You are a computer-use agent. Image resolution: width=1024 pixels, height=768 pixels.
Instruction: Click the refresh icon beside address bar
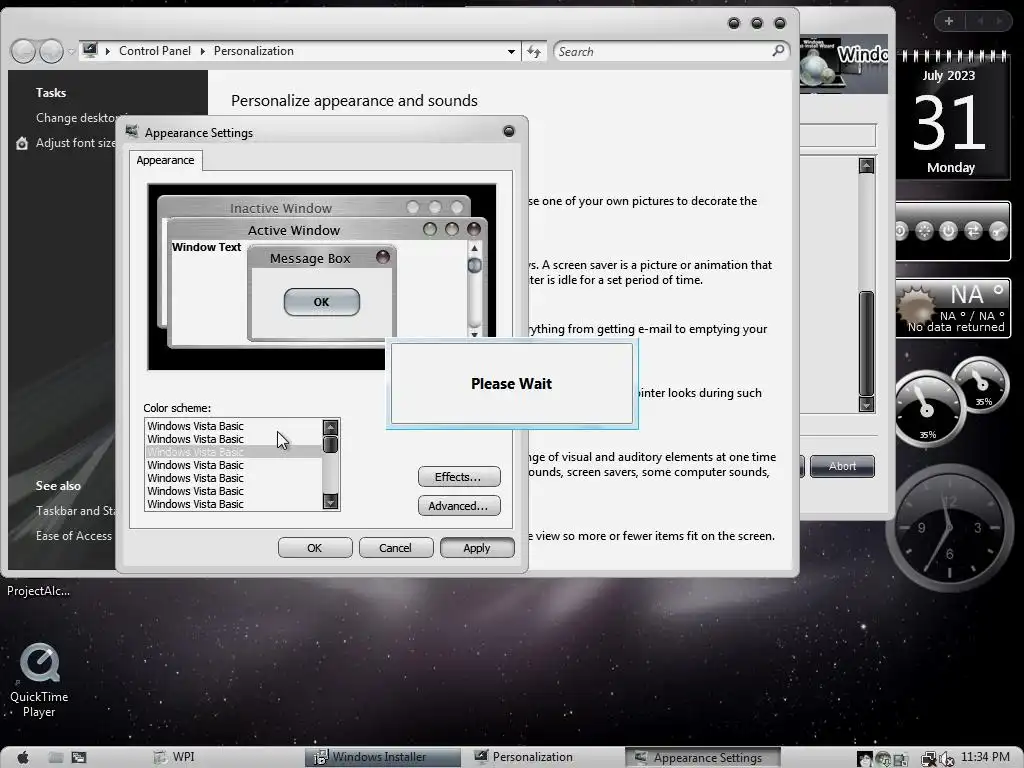(534, 52)
